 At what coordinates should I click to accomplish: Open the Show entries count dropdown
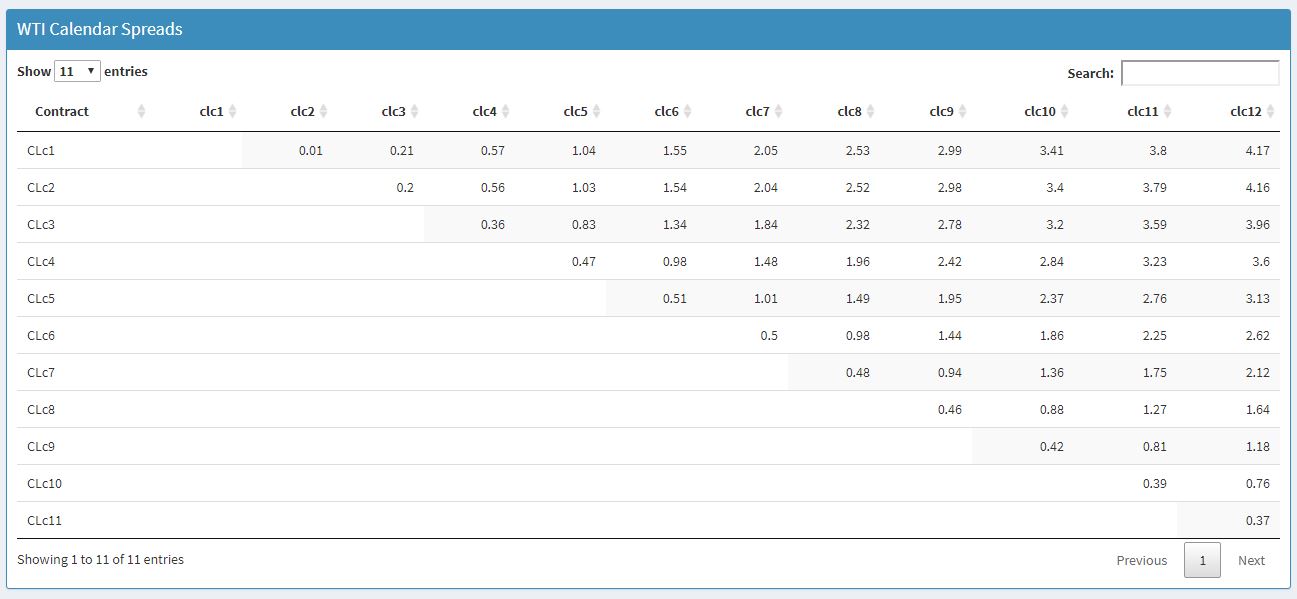click(77, 71)
